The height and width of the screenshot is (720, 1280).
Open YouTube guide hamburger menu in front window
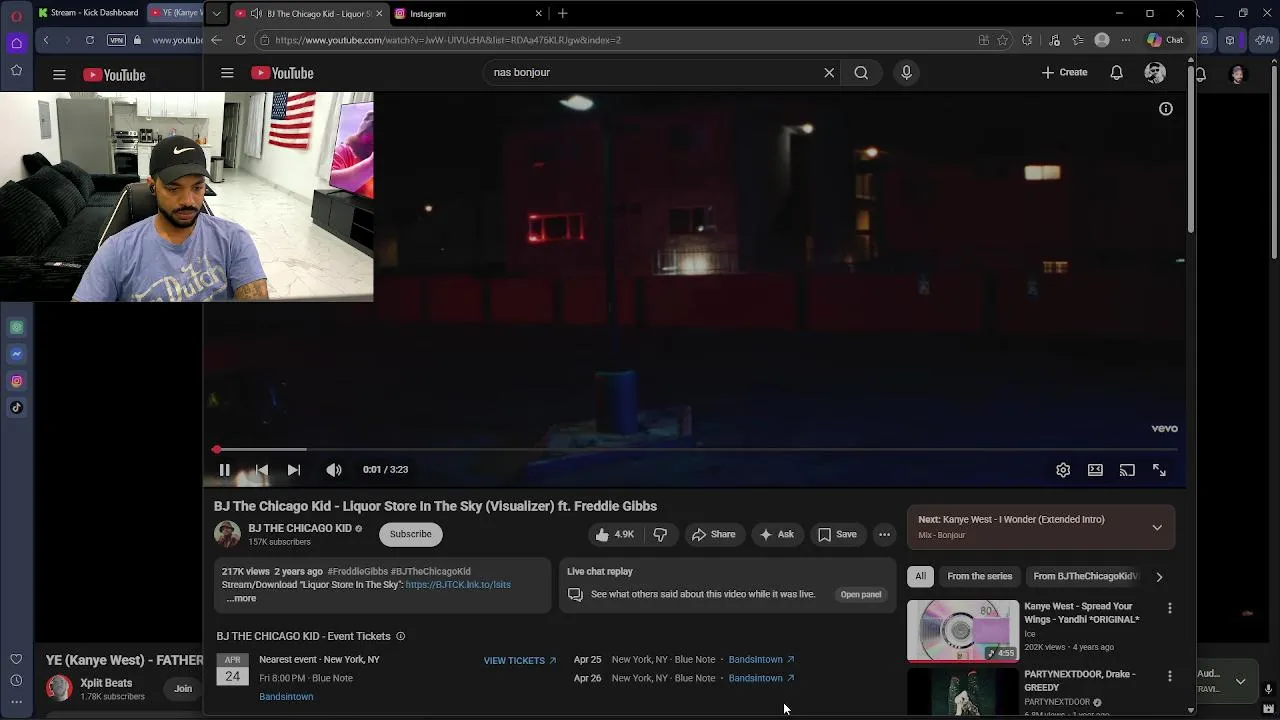point(227,73)
